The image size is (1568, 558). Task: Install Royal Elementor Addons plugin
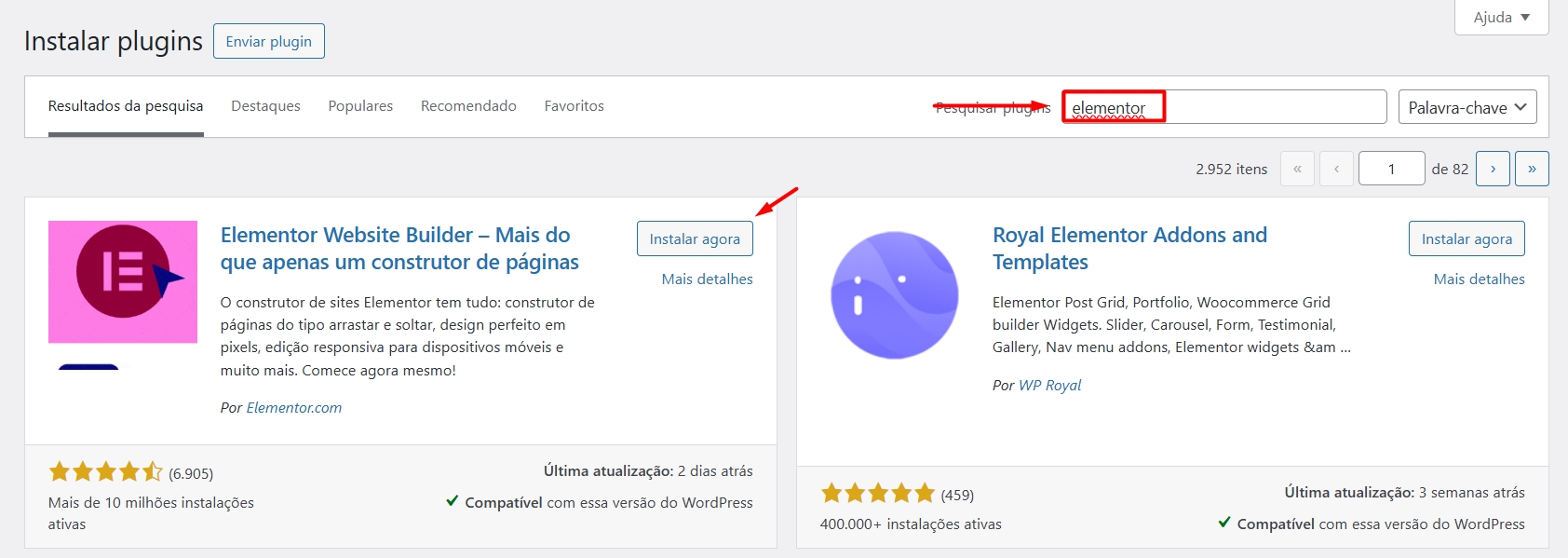click(1467, 239)
